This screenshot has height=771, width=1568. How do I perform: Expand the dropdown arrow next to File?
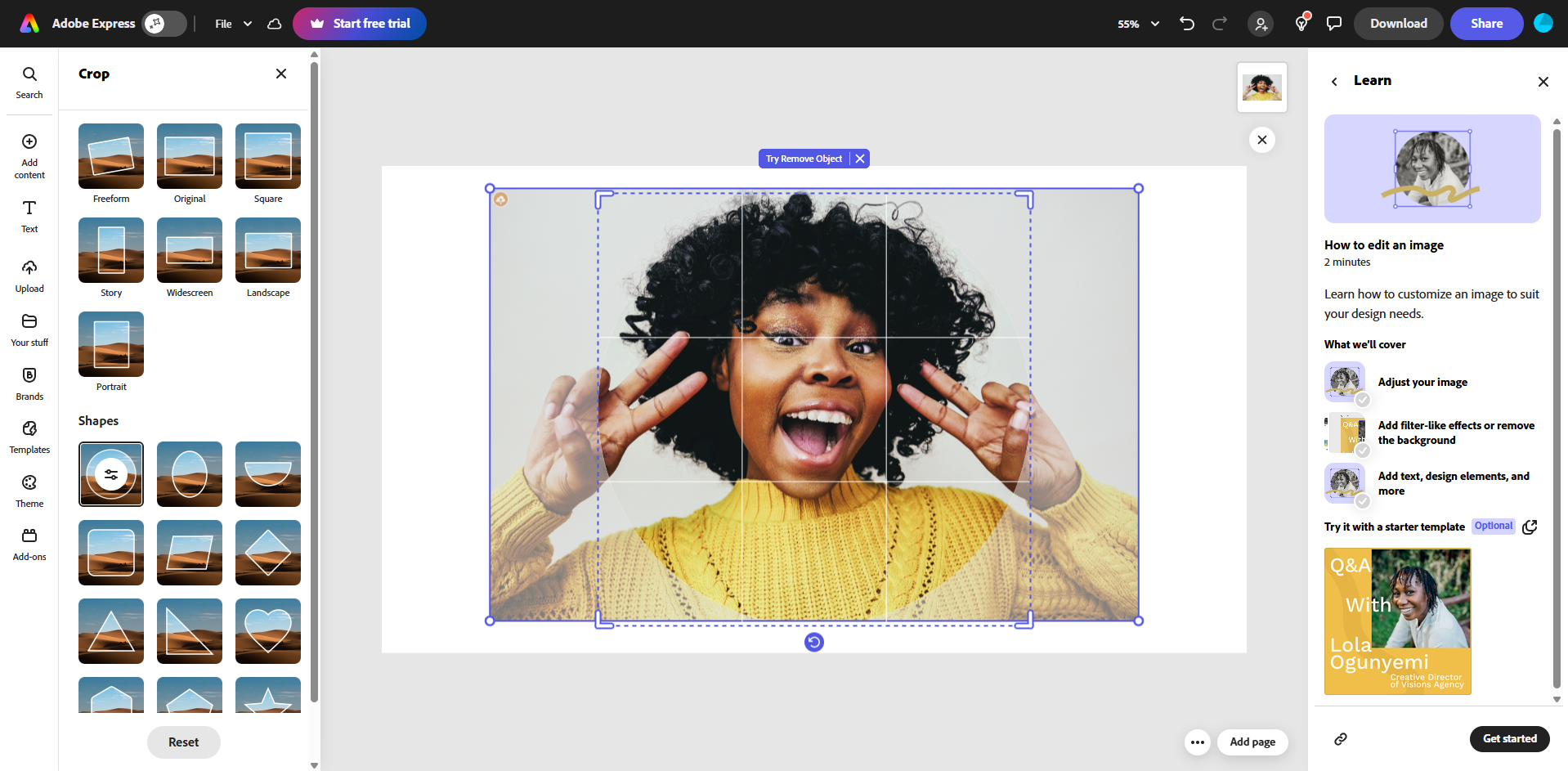tap(248, 24)
